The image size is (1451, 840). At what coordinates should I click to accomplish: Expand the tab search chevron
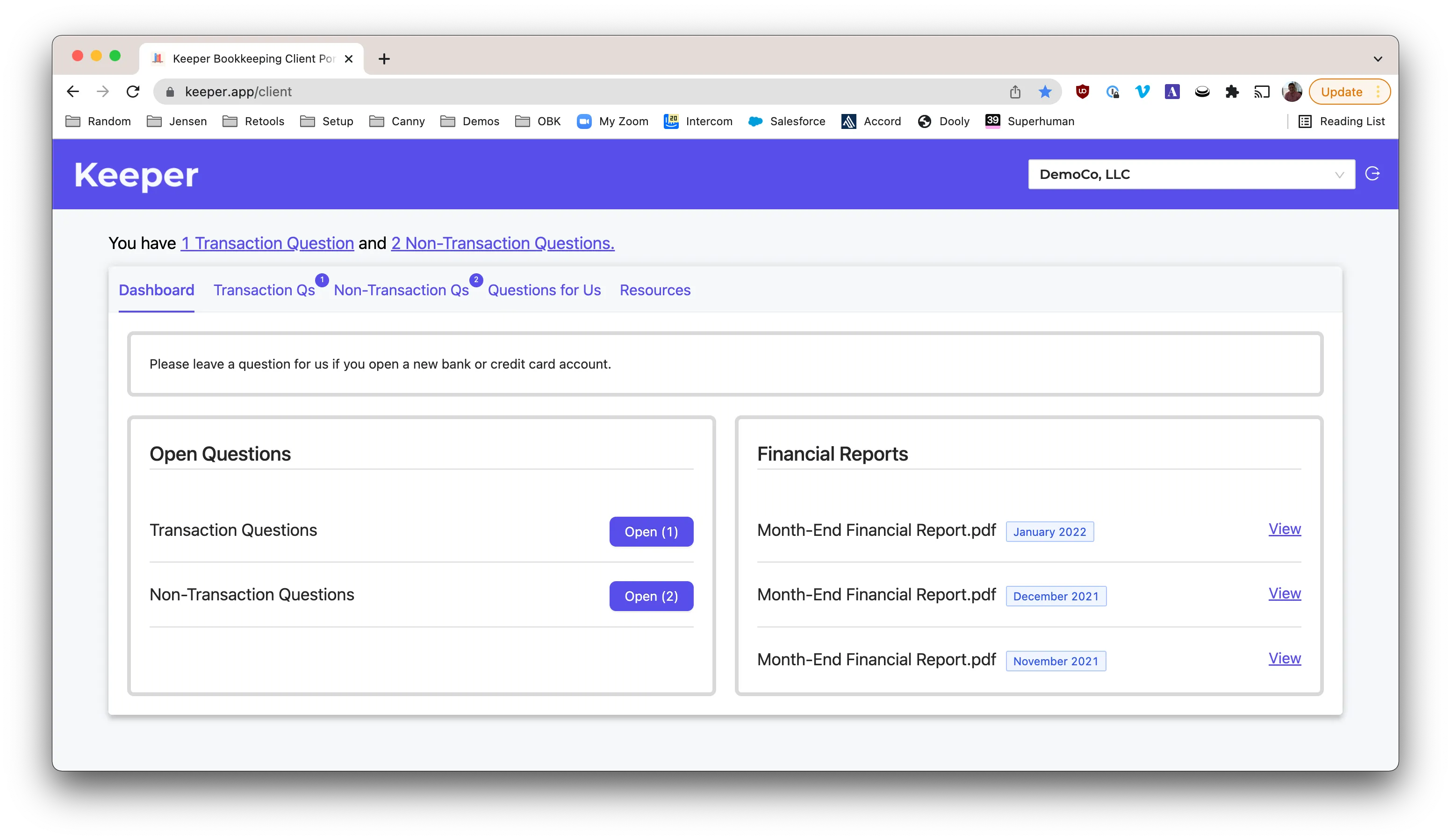tap(1378, 59)
